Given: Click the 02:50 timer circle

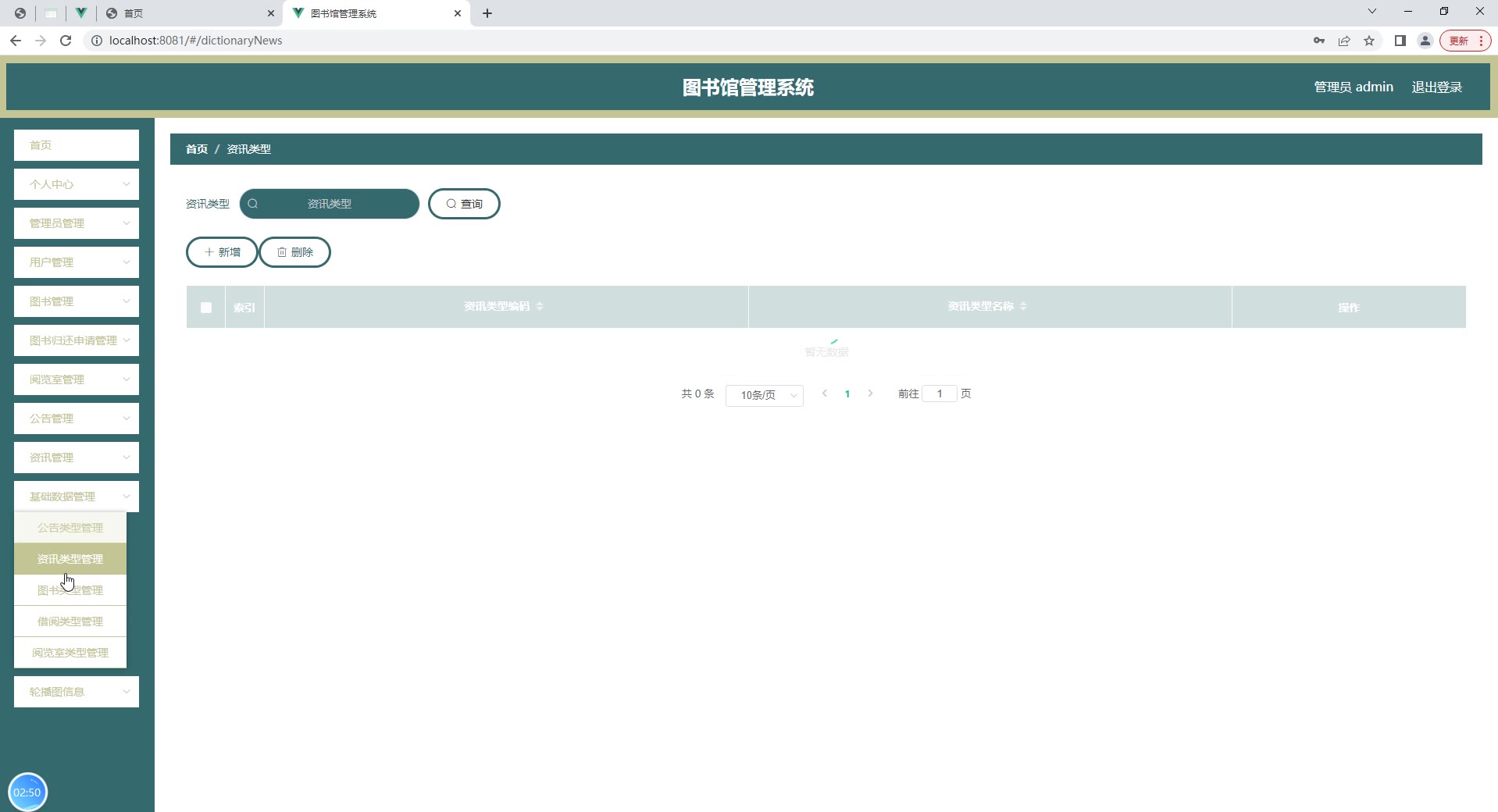Looking at the screenshot, I should 27,792.
